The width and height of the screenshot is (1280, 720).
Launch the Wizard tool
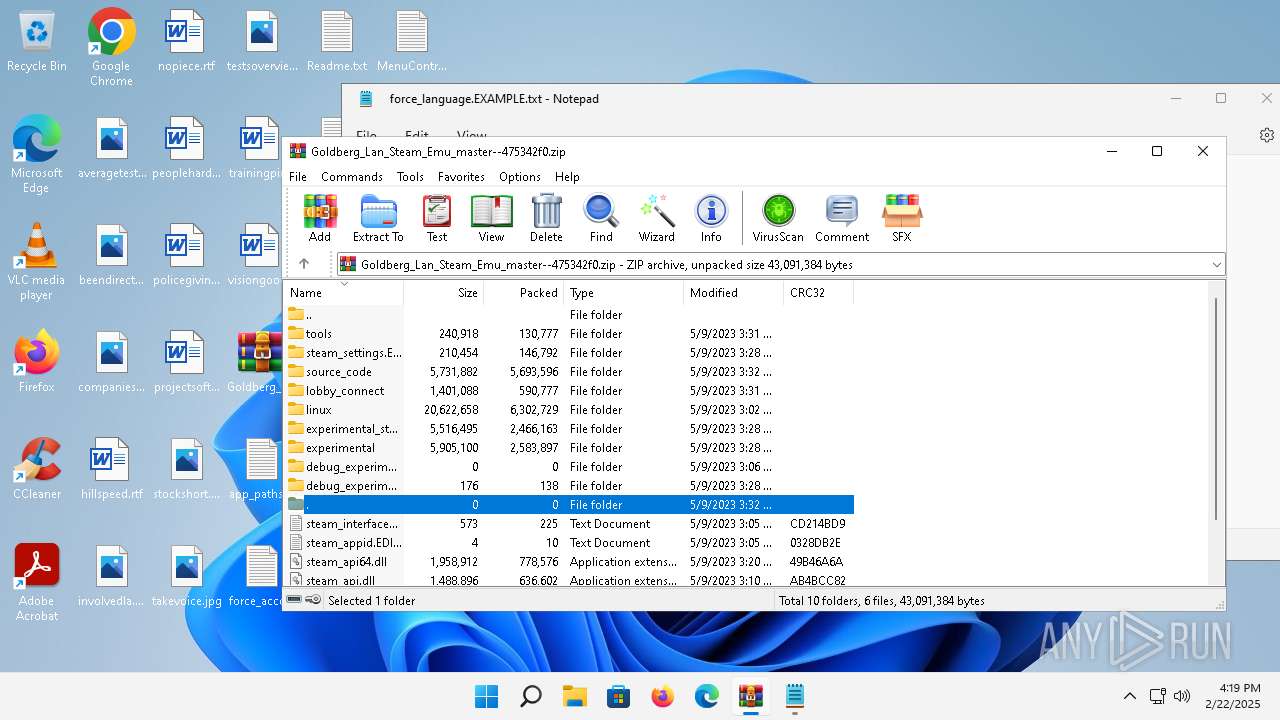(x=656, y=218)
